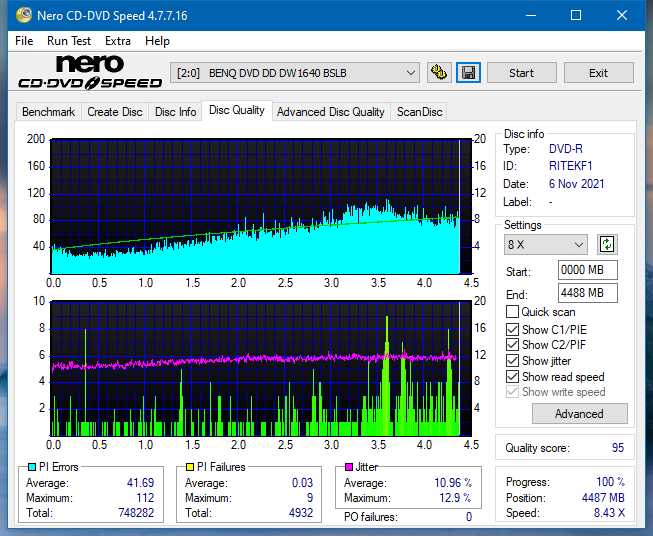Click the drive options tool icon

pyautogui.click(x=439, y=73)
